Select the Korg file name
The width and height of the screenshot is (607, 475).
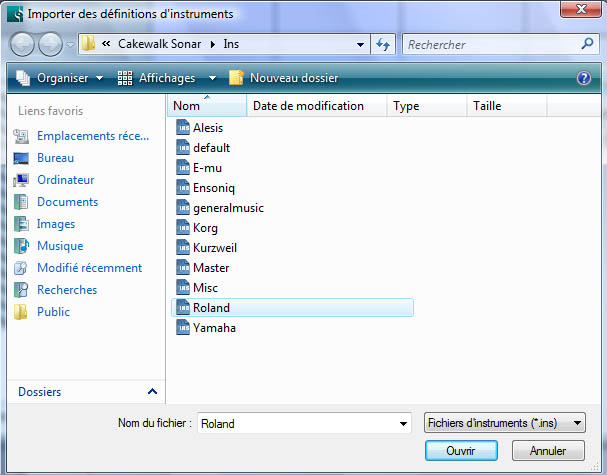coord(205,228)
